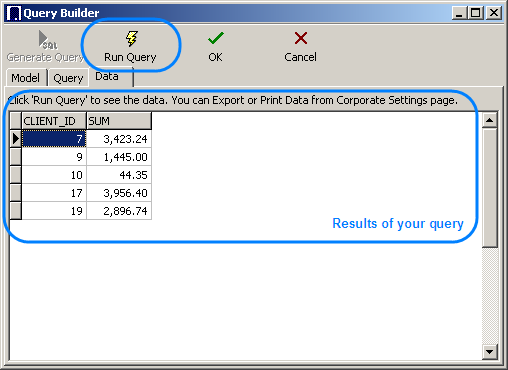Select the cell with client ID 10
508x370 pixels.
click(54, 175)
